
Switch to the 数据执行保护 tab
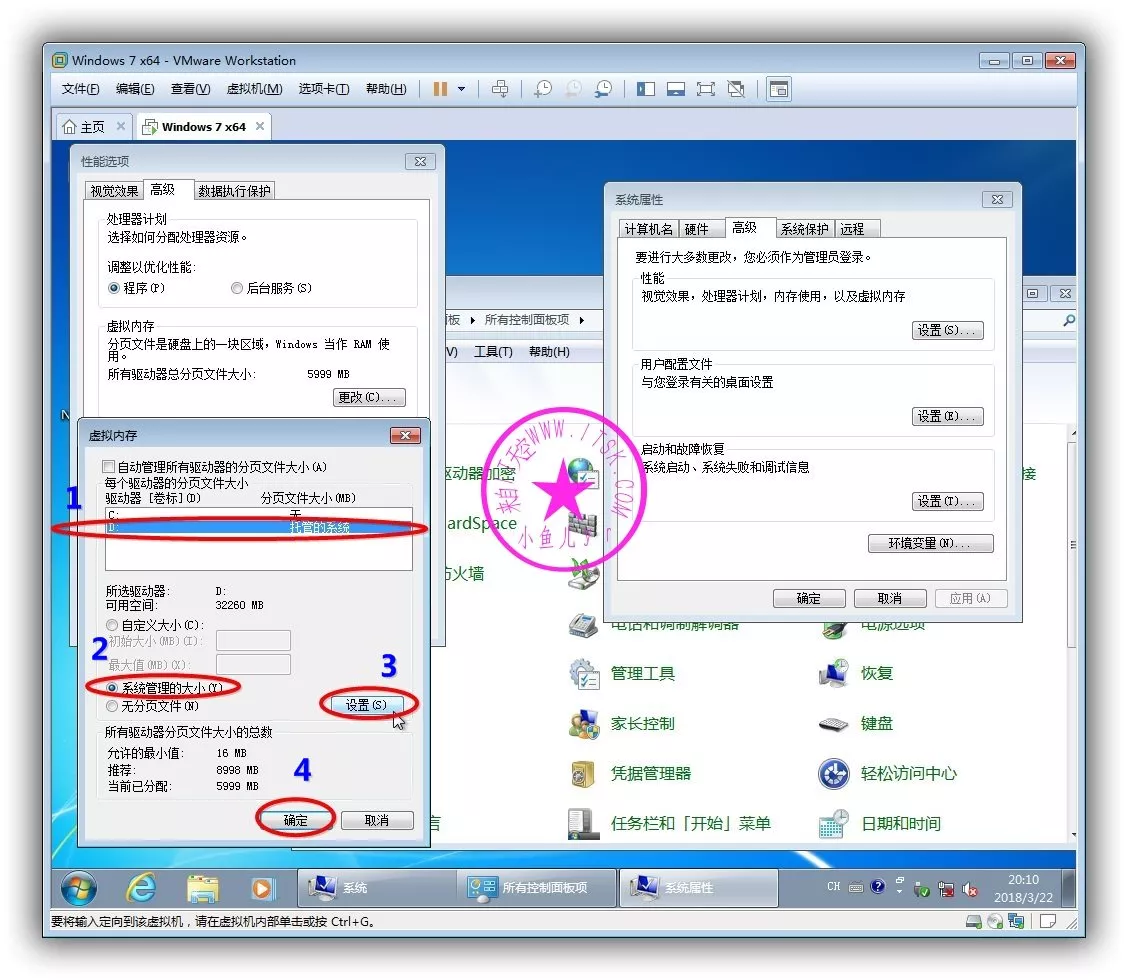[x=234, y=191]
